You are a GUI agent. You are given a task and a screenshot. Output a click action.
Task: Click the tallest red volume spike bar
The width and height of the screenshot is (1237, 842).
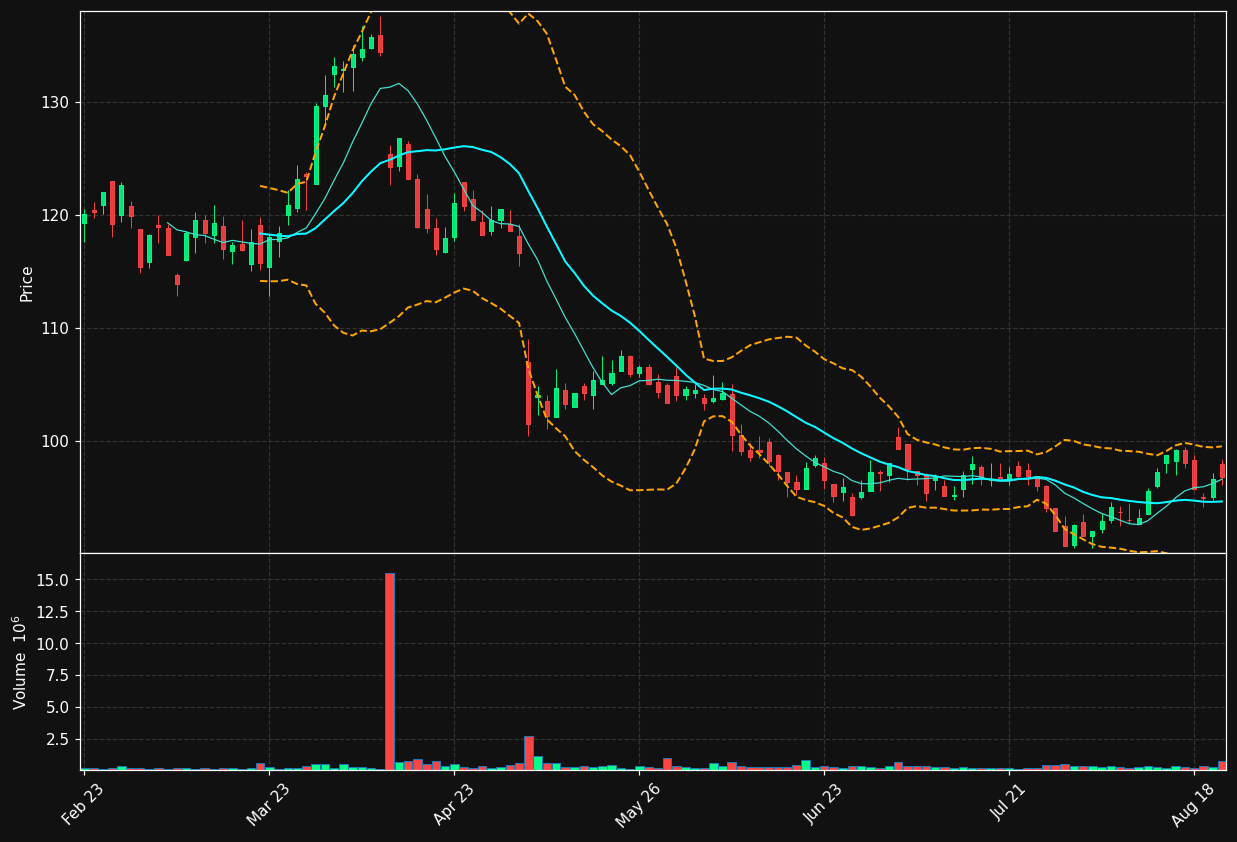pyautogui.click(x=390, y=671)
